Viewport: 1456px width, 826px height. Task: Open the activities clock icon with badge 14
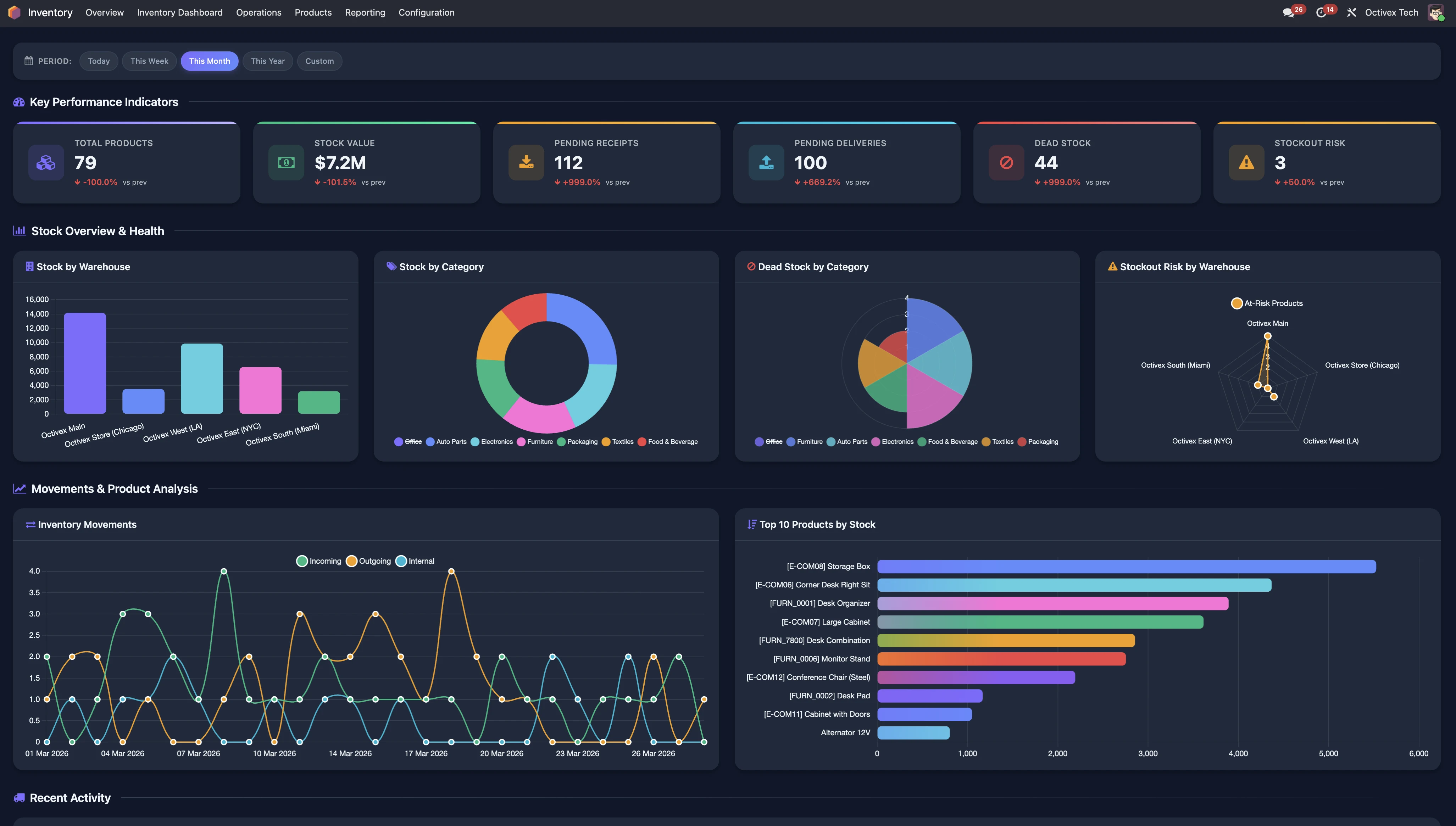[x=1321, y=12]
